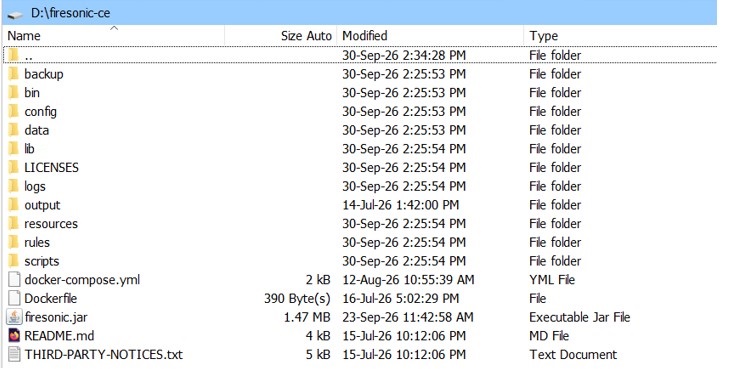Select the output folder icon
750x369 pixels.
14,204
